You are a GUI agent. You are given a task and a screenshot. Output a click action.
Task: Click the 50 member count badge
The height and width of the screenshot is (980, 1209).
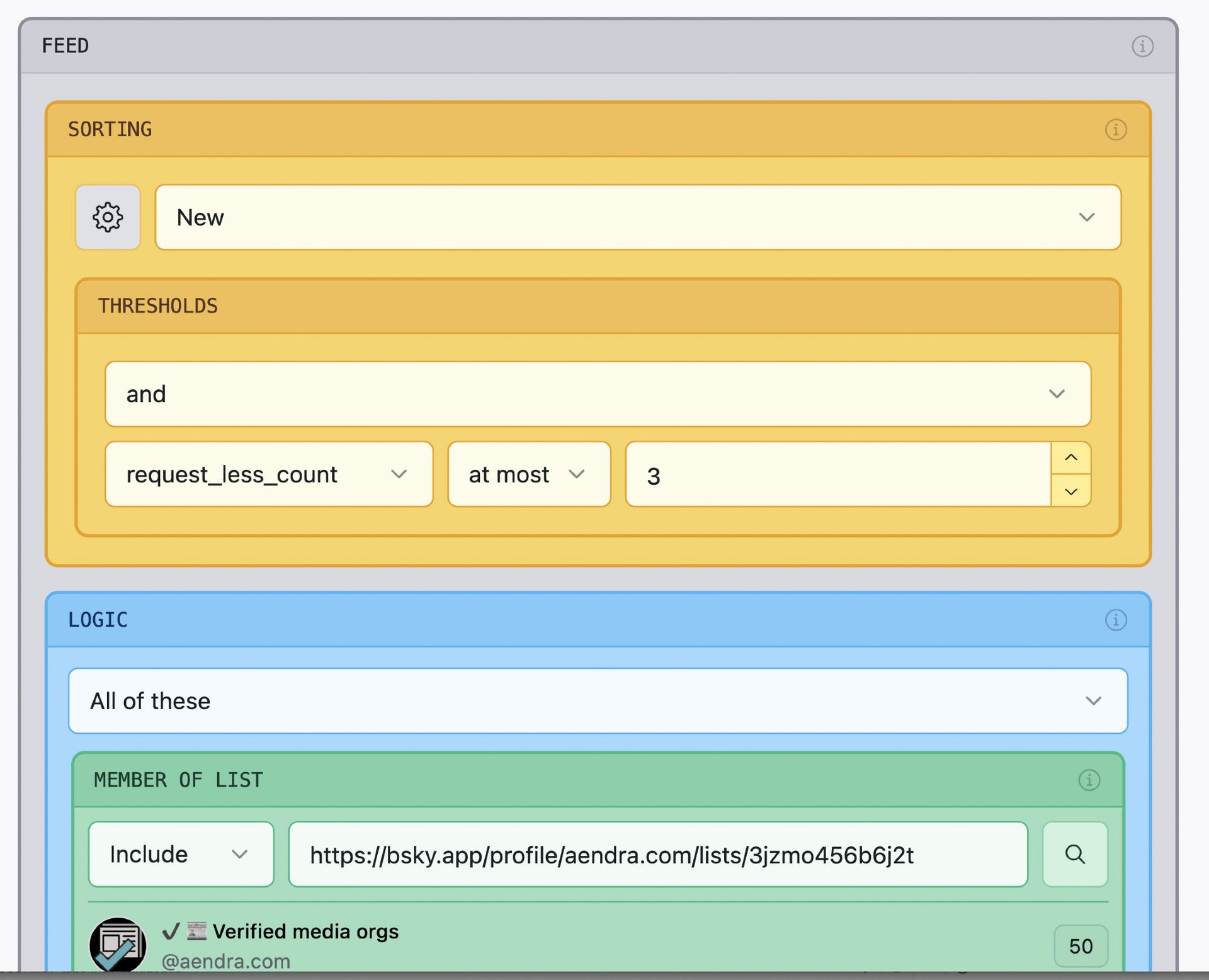click(x=1080, y=946)
